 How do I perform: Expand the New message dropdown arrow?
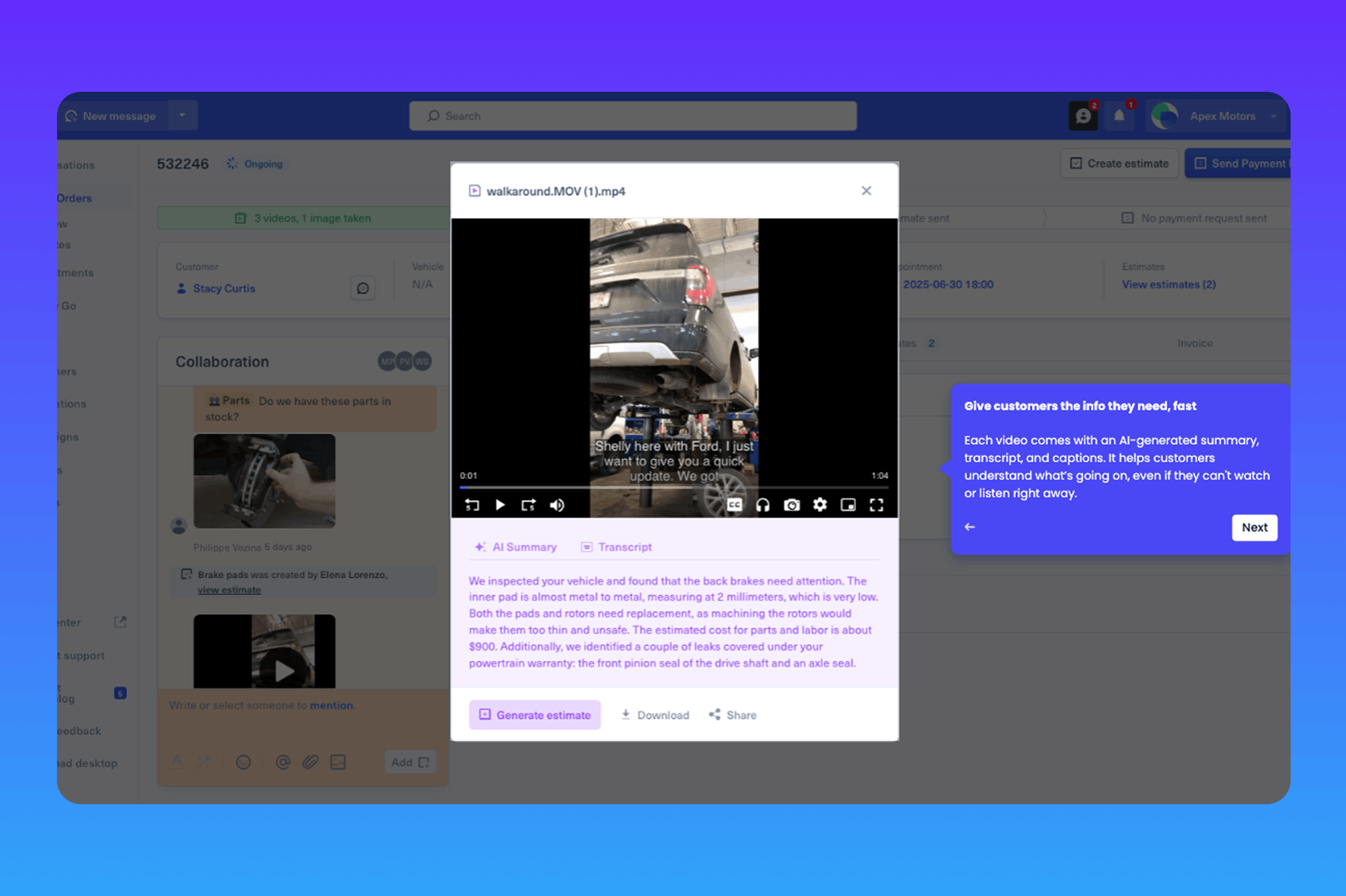pyautogui.click(x=182, y=116)
